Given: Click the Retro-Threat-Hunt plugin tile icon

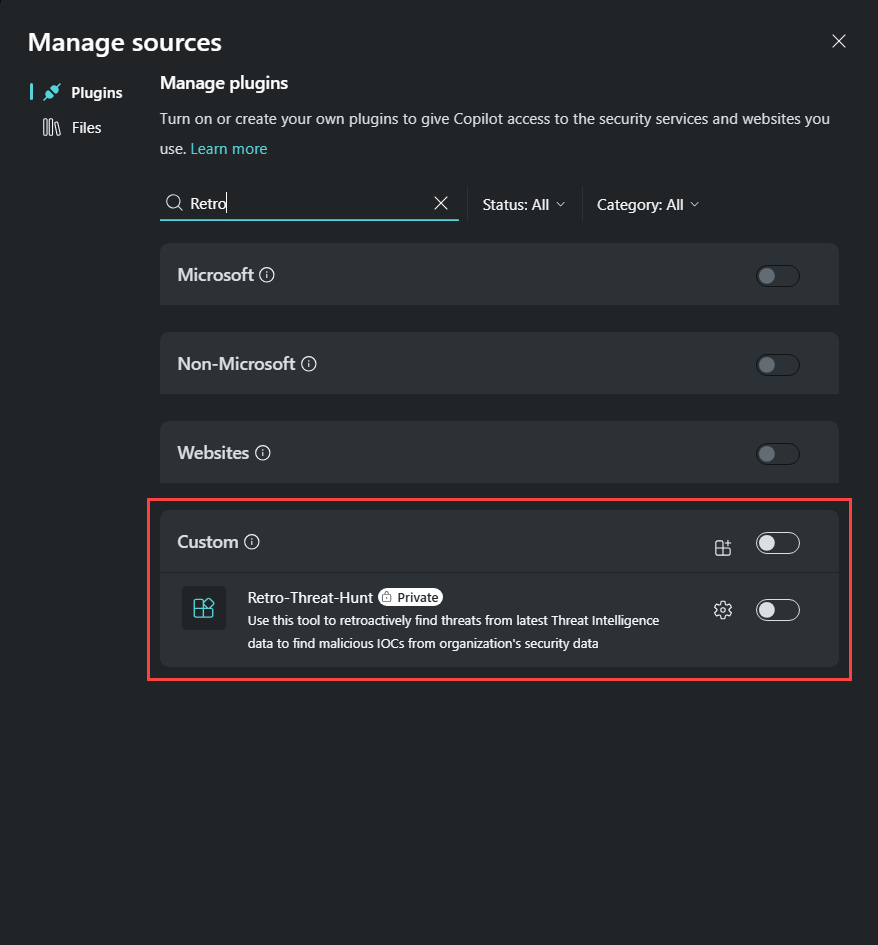Looking at the screenshot, I should 204,608.
